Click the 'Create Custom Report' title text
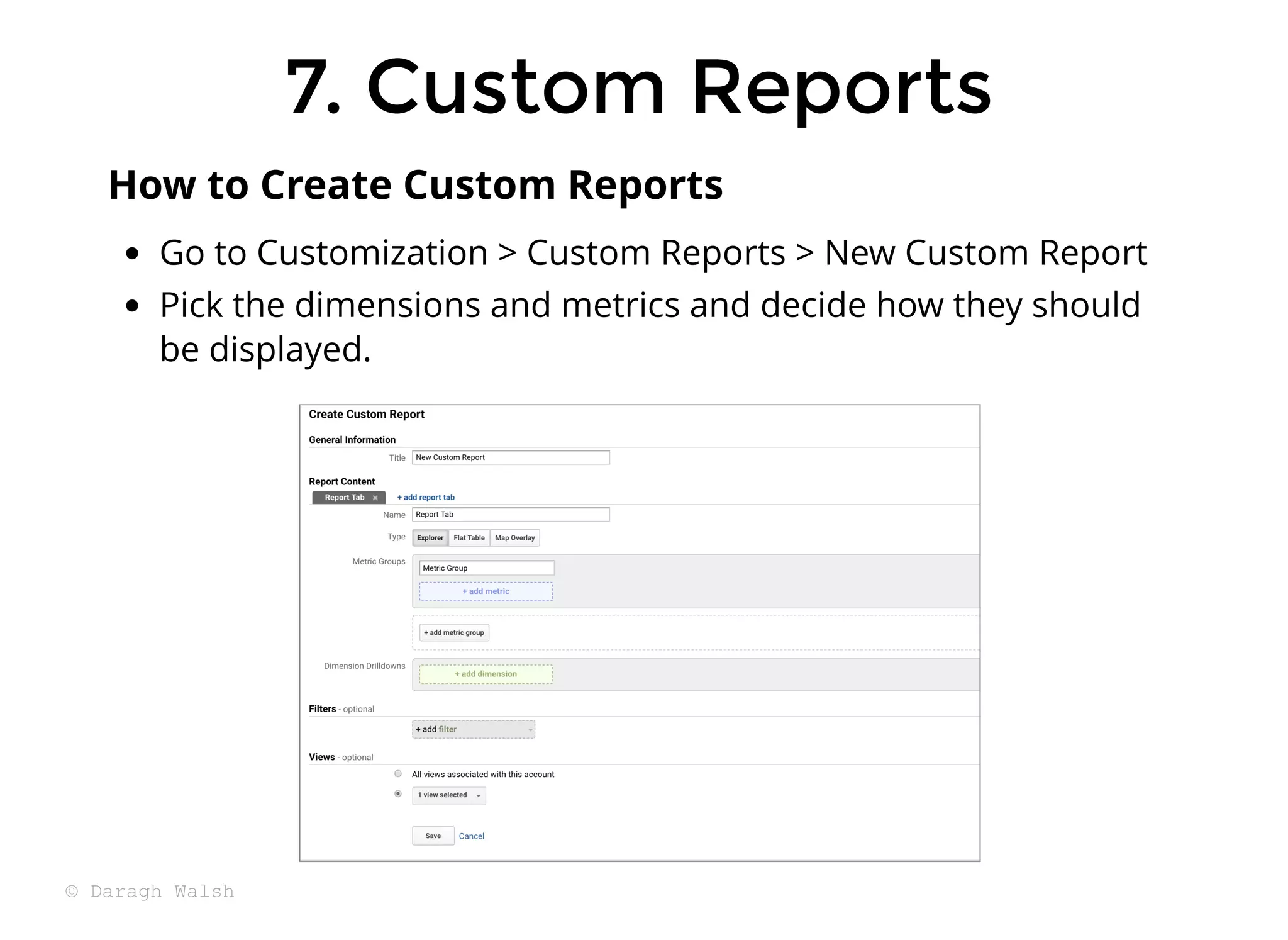The height and width of the screenshot is (940, 1288). (x=367, y=414)
